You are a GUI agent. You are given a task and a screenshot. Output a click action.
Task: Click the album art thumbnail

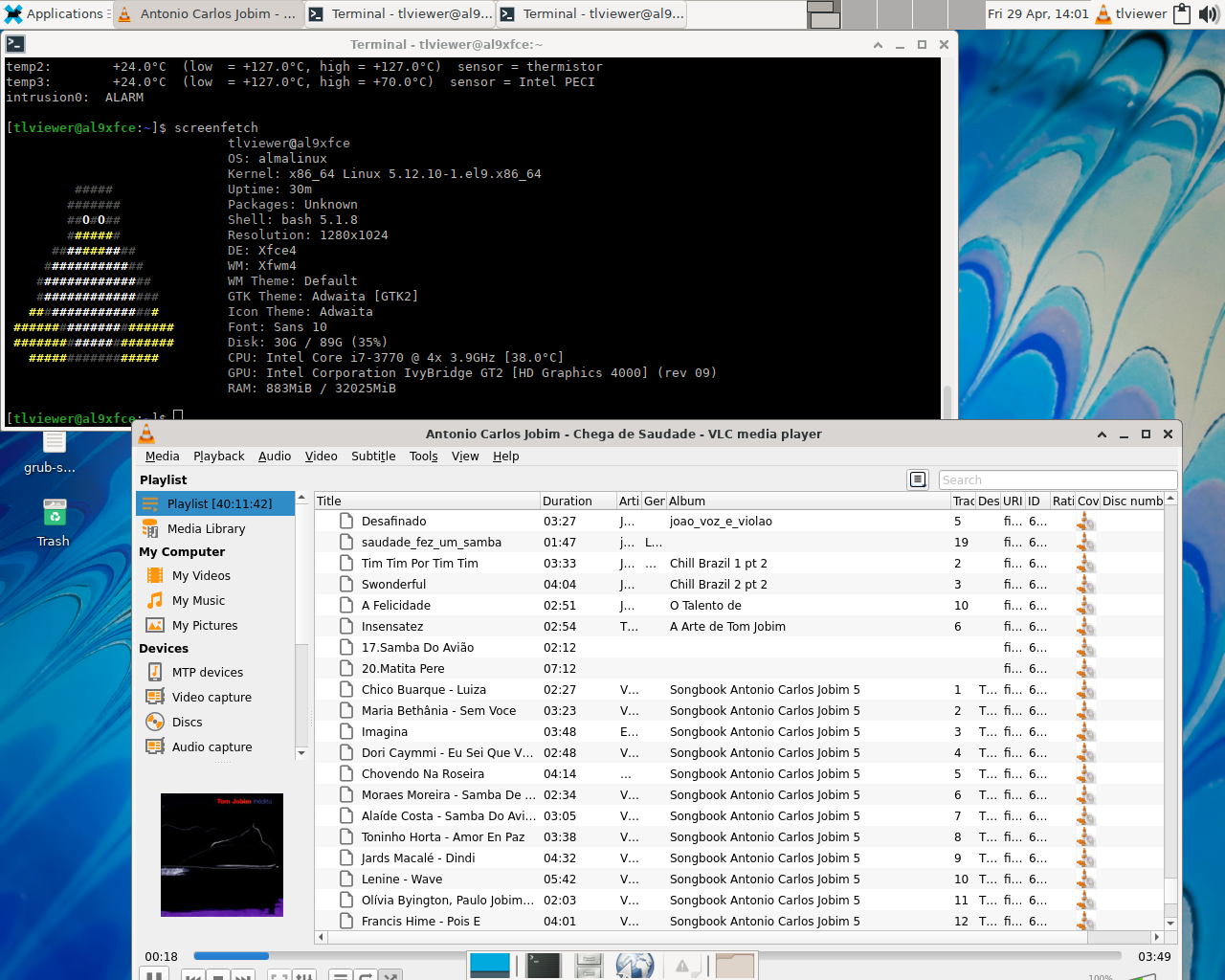[222, 855]
